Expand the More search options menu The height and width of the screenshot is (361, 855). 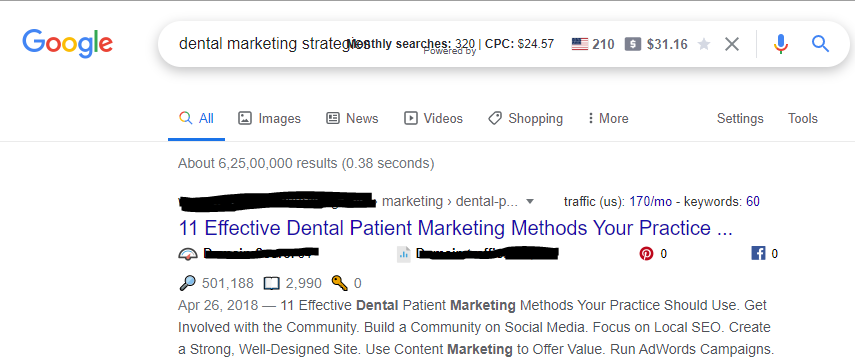point(608,118)
